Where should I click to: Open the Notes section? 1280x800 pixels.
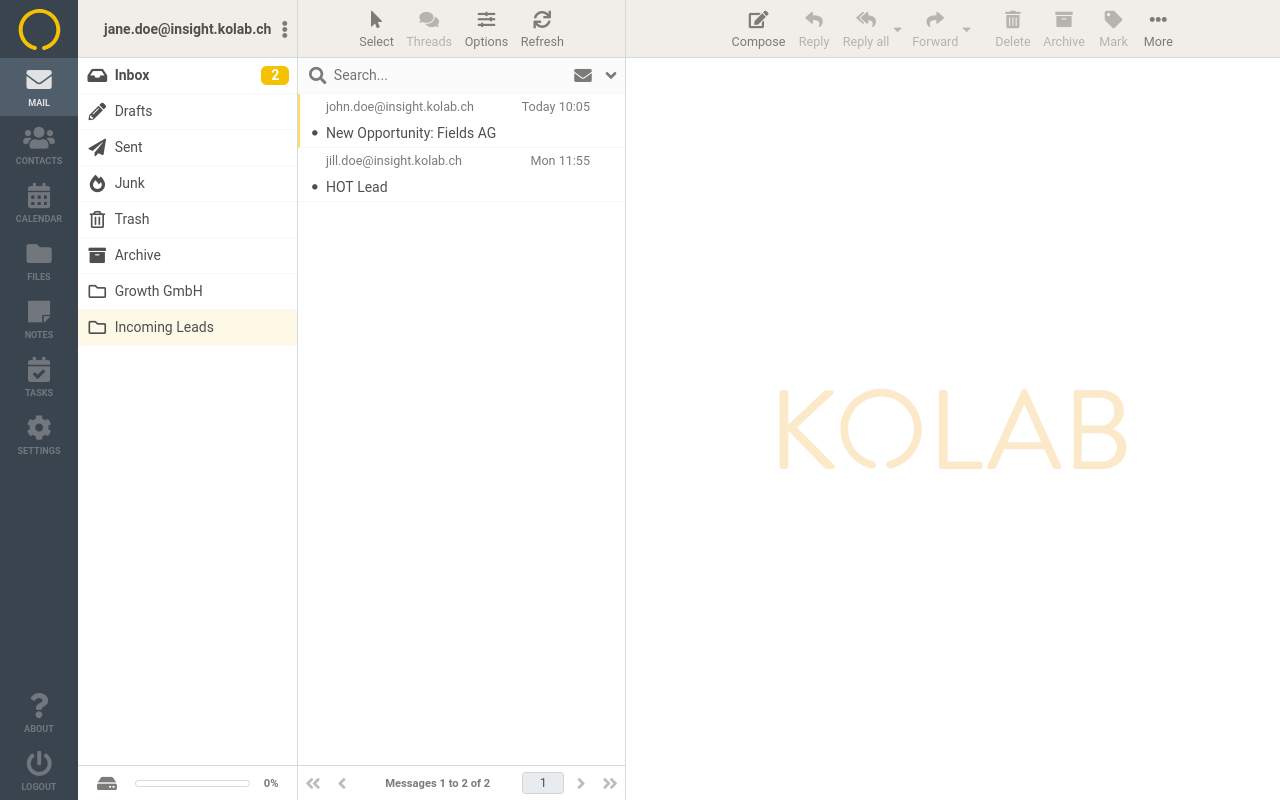pyautogui.click(x=39, y=319)
